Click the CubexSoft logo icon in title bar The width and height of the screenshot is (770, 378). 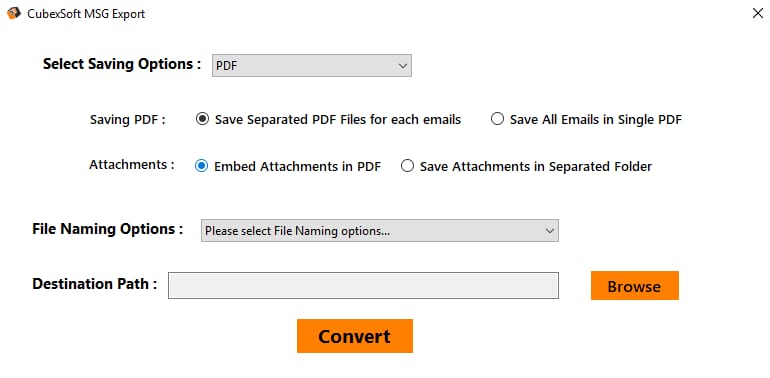(x=14, y=13)
